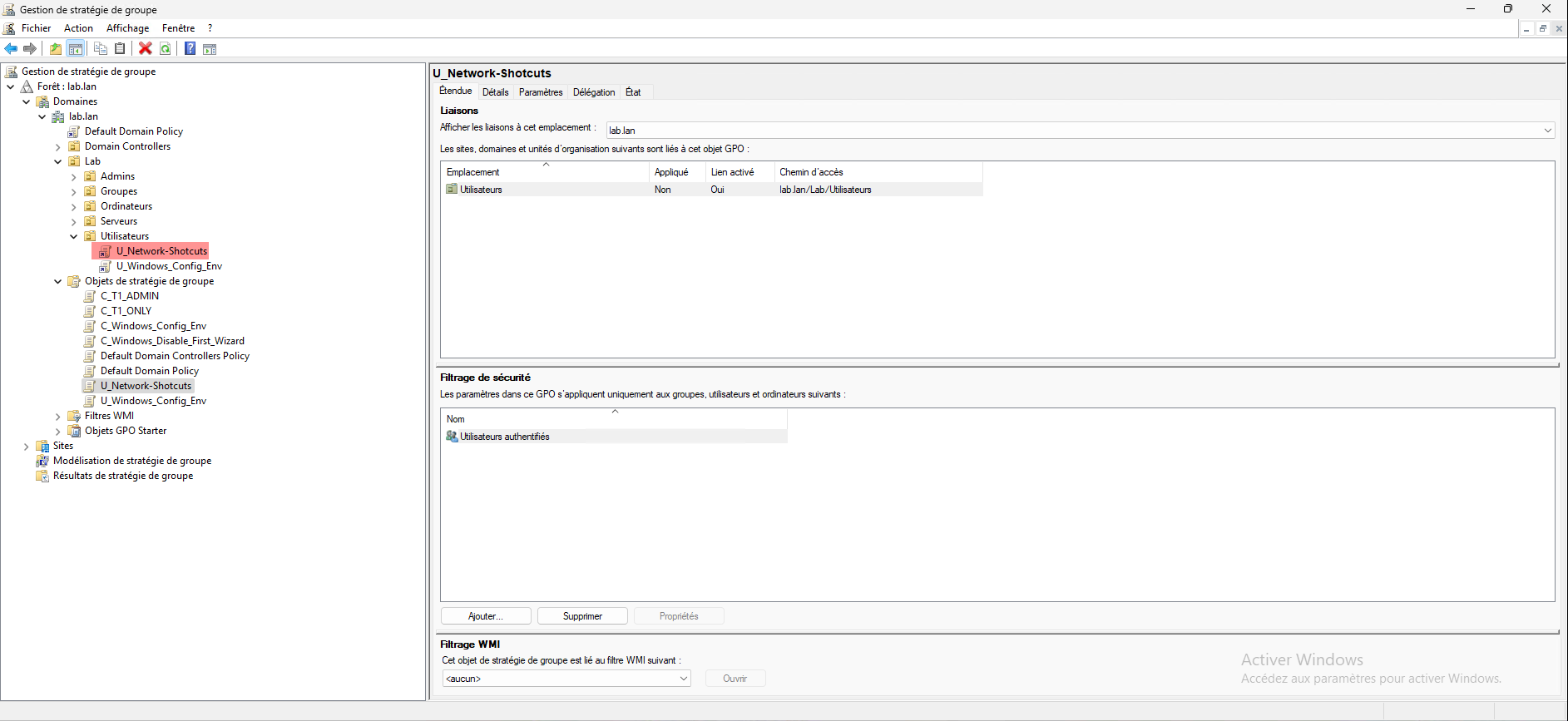Open the Fichier menu
The image size is (1568, 721).
36,28
